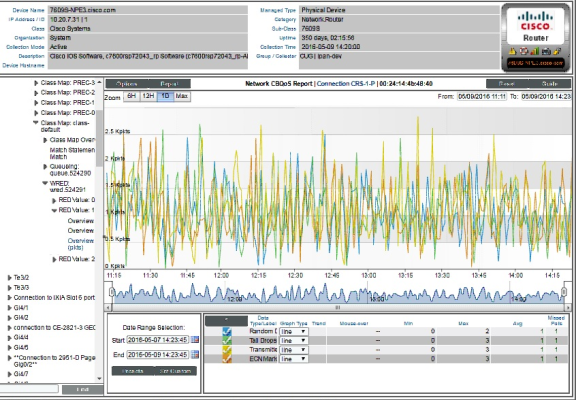The width and height of the screenshot is (576, 400).
Task: Set zoom to 6H
Action: pos(131,96)
